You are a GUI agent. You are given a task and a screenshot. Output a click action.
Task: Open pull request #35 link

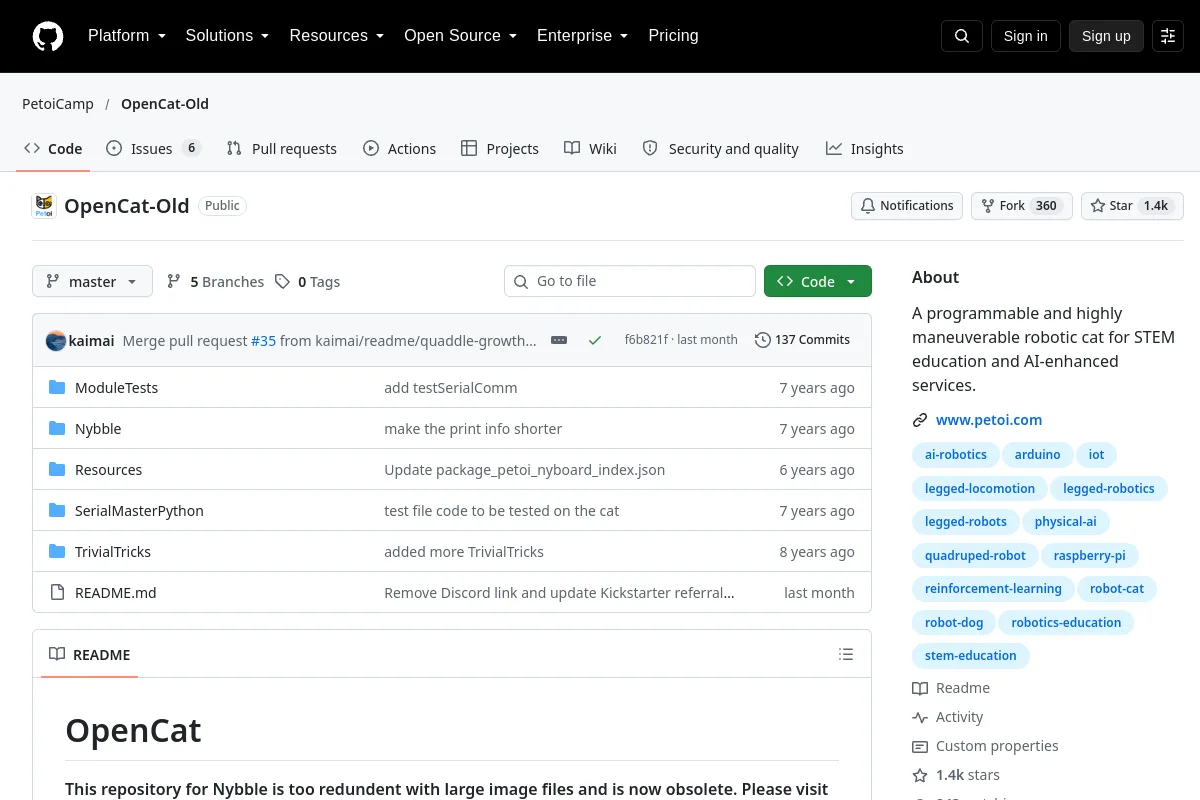pyautogui.click(x=263, y=340)
